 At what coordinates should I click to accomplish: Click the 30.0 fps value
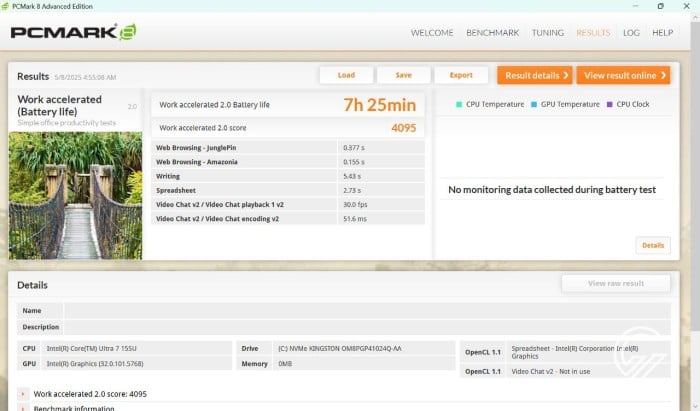coord(355,204)
